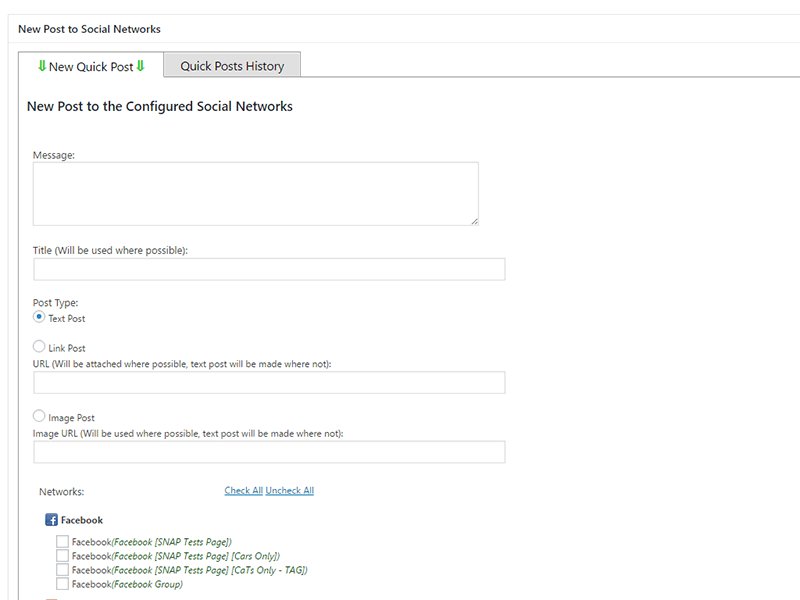Select the Image Post radio button

pos(39,416)
